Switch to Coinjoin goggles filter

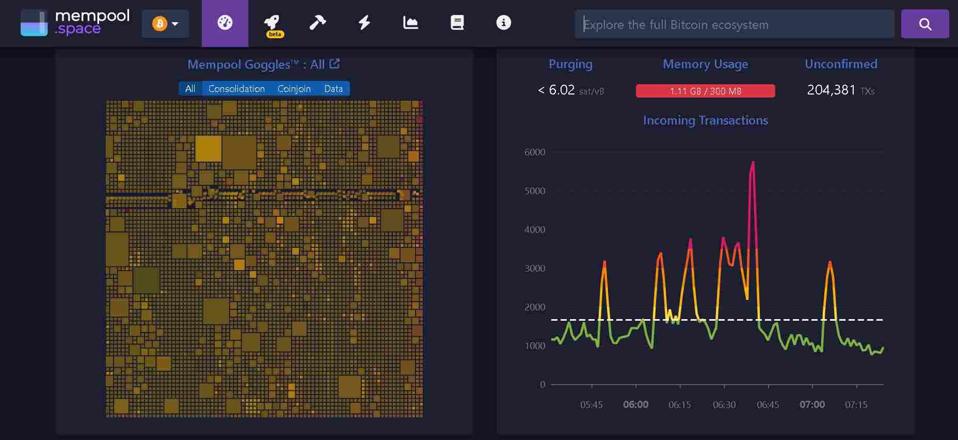coord(294,89)
